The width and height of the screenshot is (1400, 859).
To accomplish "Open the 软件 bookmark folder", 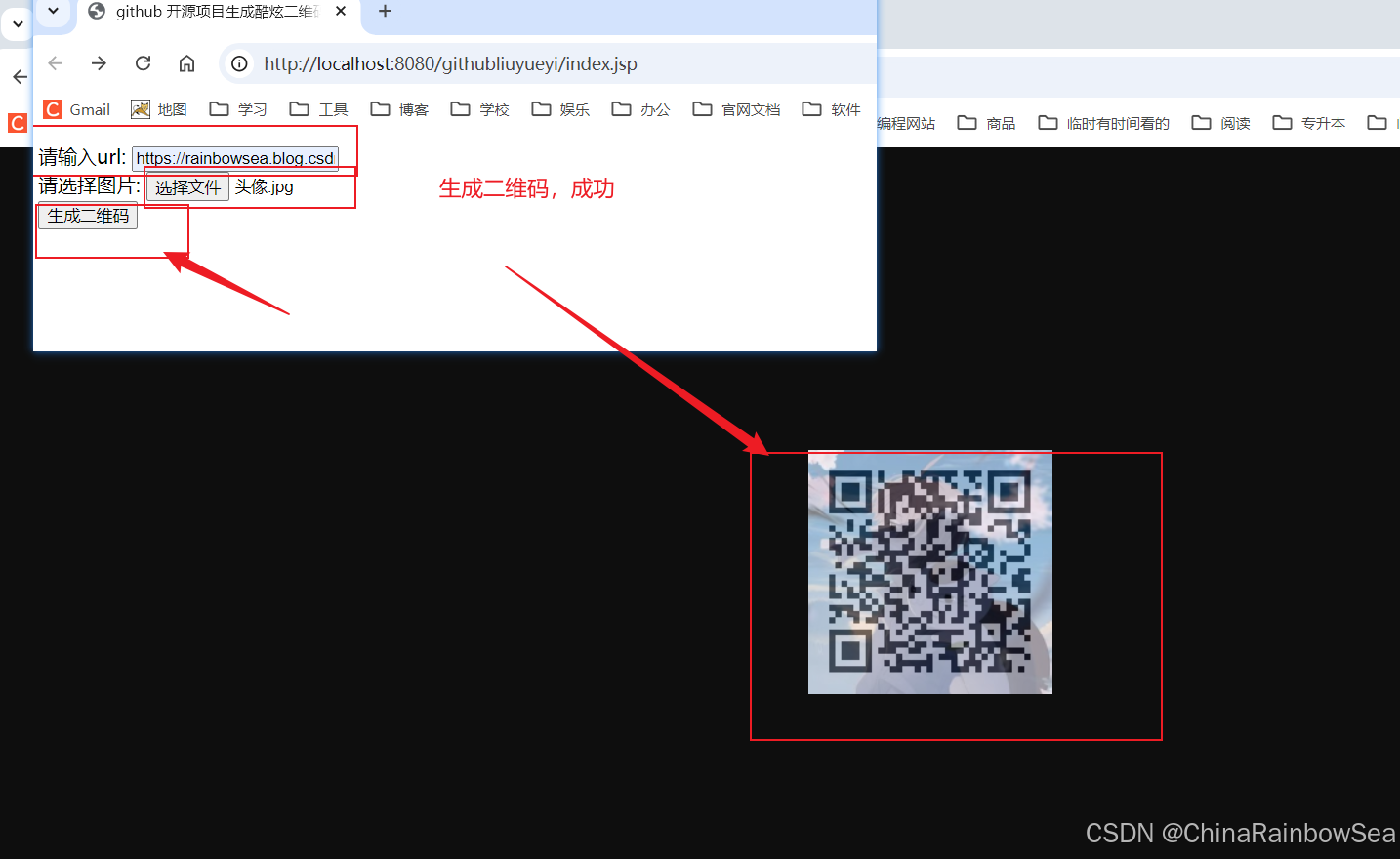I will pos(831,109).
